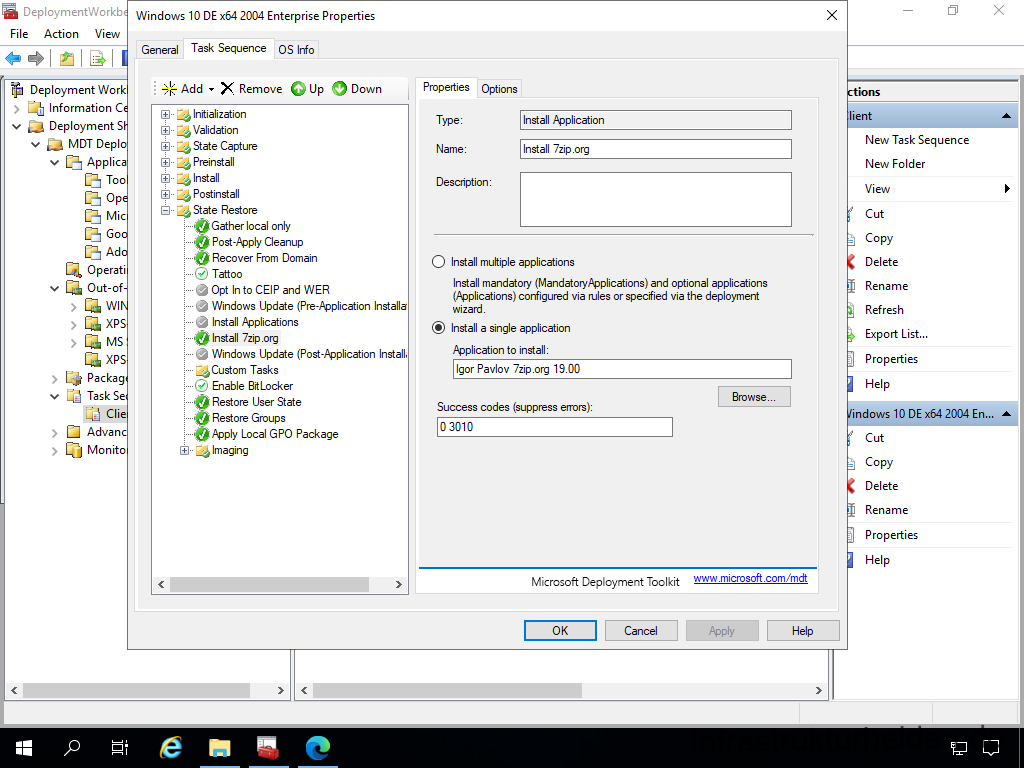Select the Recover From Domain step
Screen dimensions: 1024x768
pos(264,258)
